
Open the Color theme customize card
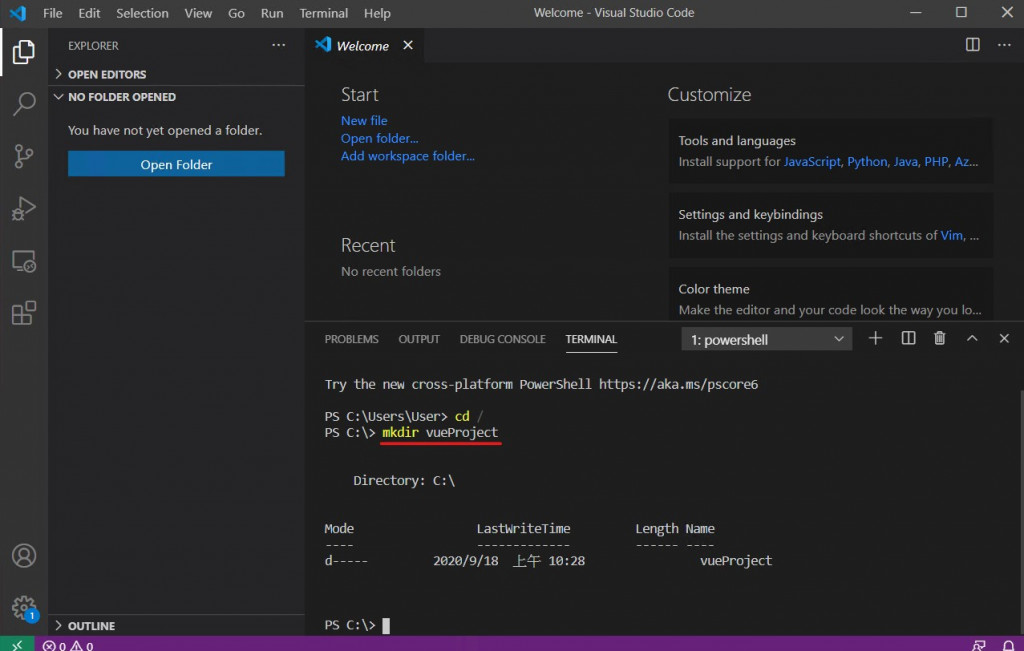click(831, 293)
